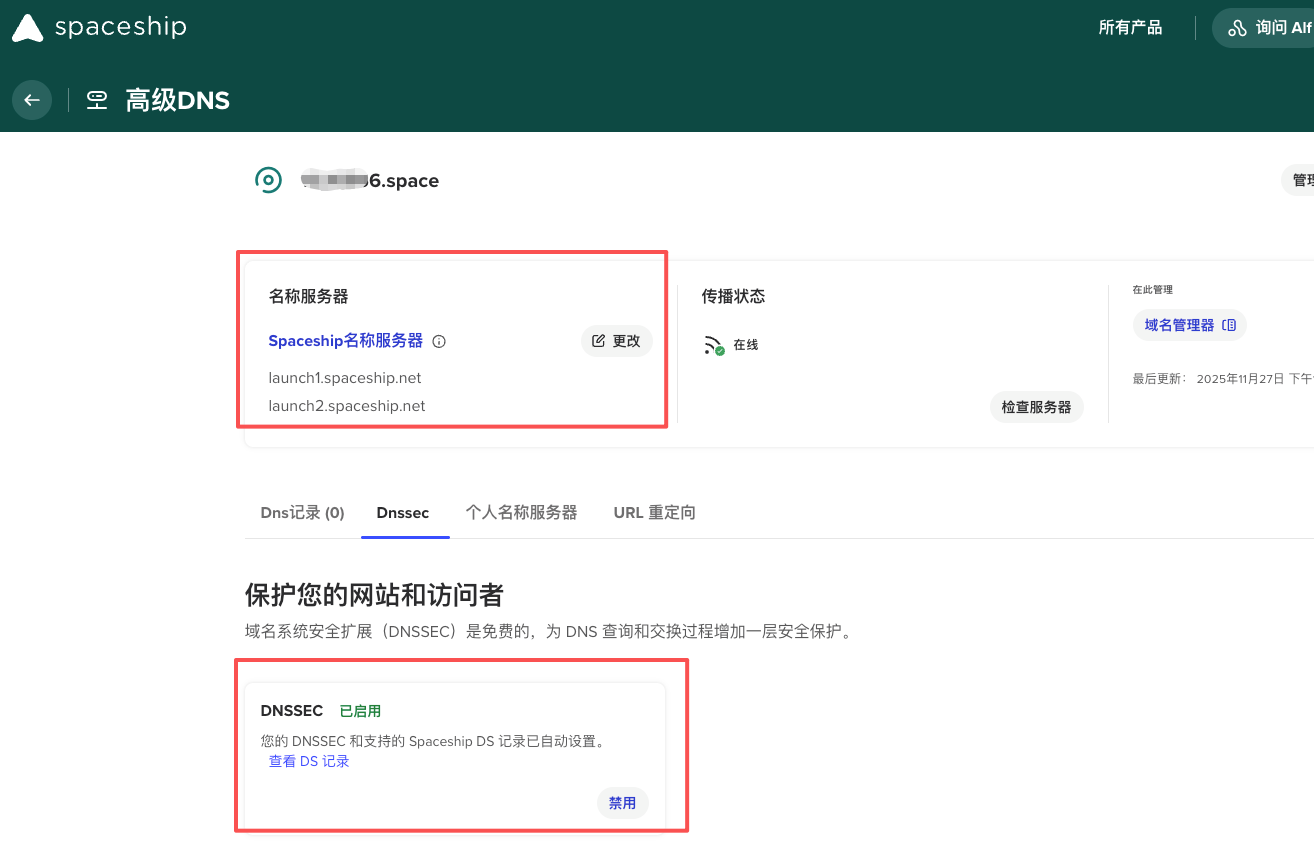The image size is (1314, 864).
Task: Click the icon inside 域名管理器 button
Action: click(x=1230, y=325)
